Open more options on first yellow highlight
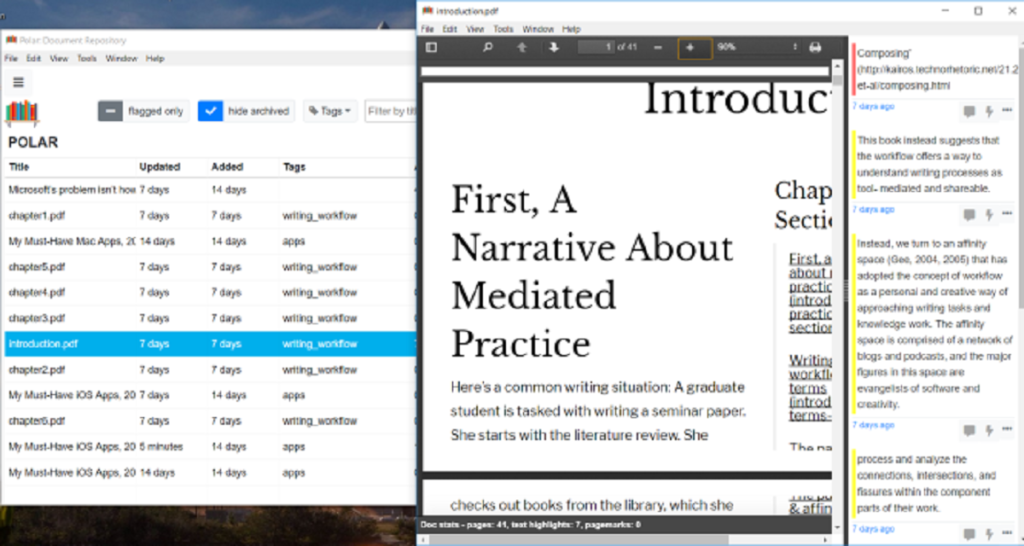This screenshot has width=1024, height=546. [x=1007, y=215]
